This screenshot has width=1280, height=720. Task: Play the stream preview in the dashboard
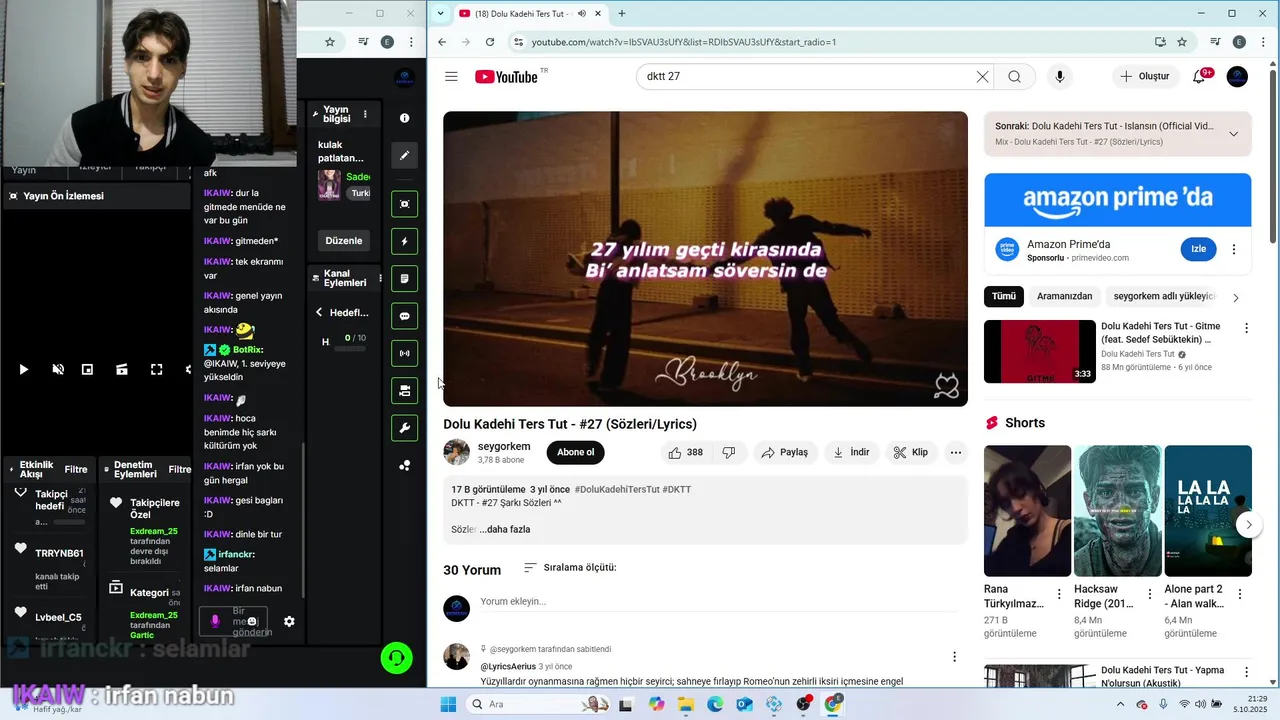click(x=23, y=370)
